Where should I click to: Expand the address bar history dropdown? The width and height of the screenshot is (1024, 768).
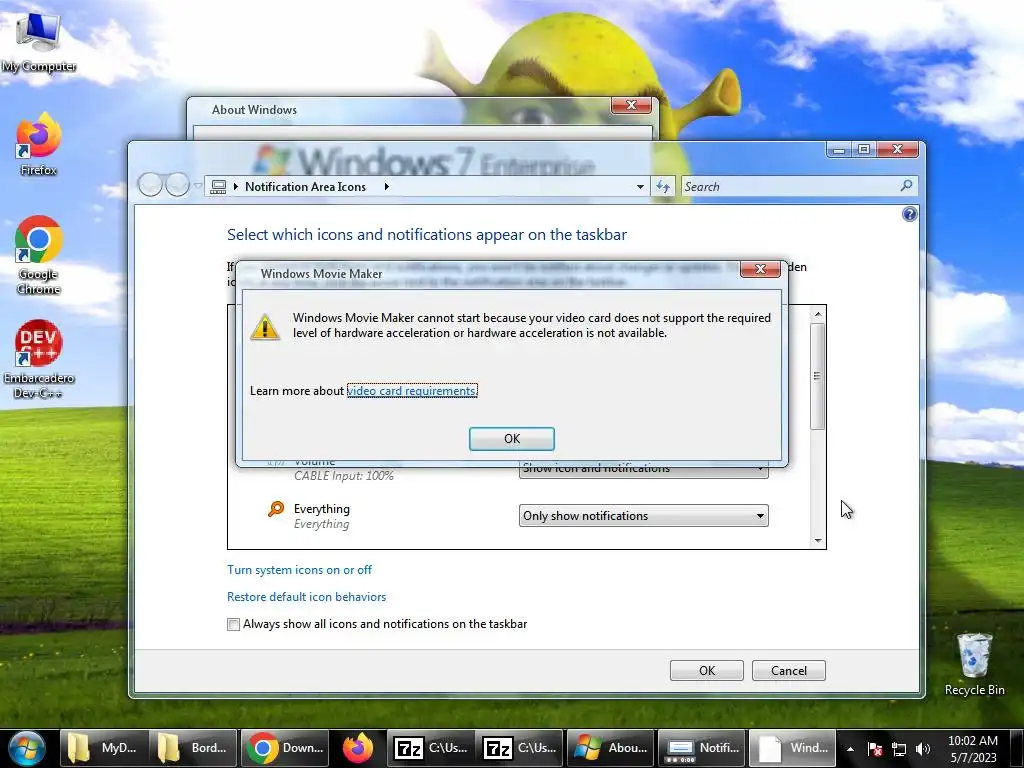coord(640,187)
